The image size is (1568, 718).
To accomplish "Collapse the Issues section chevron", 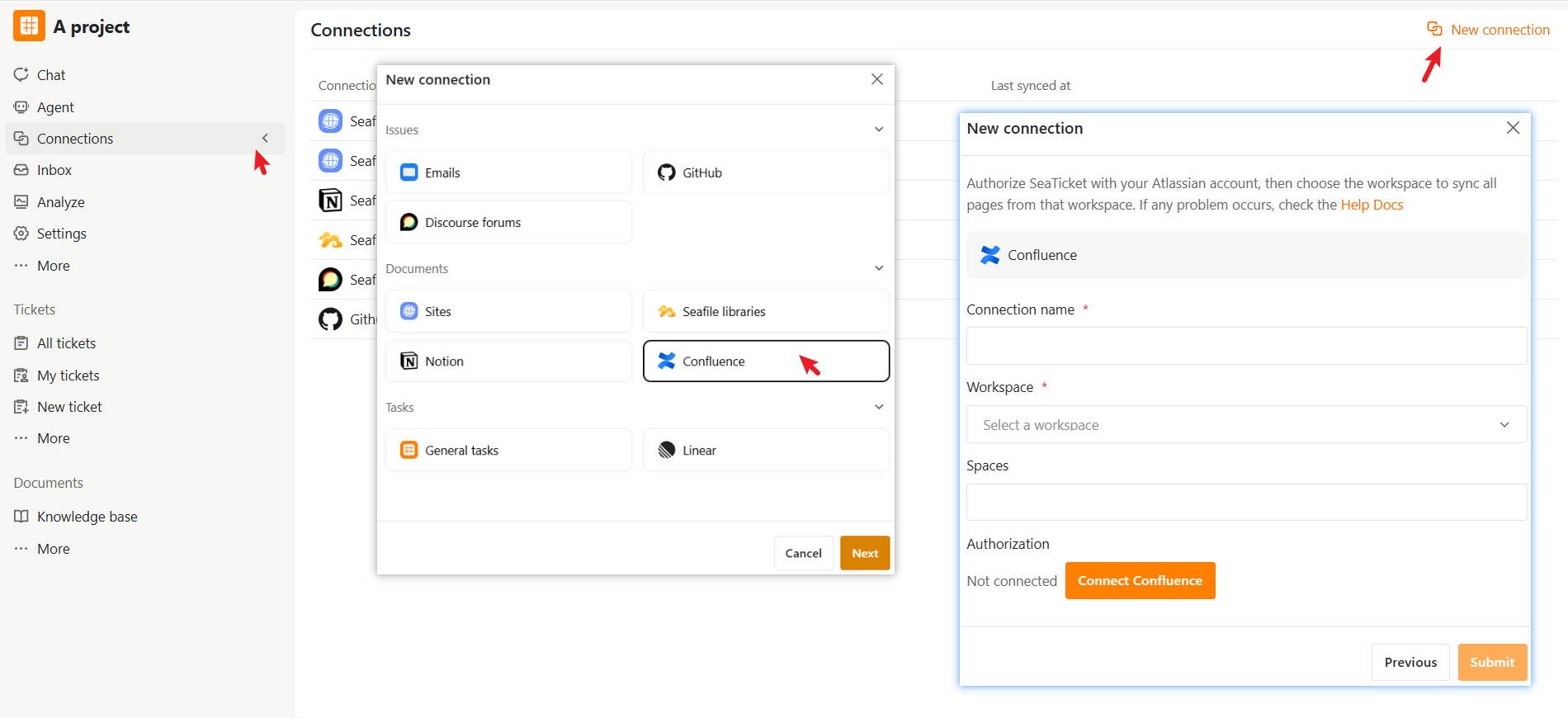I will pyautogui.click(x=879, y=130).
